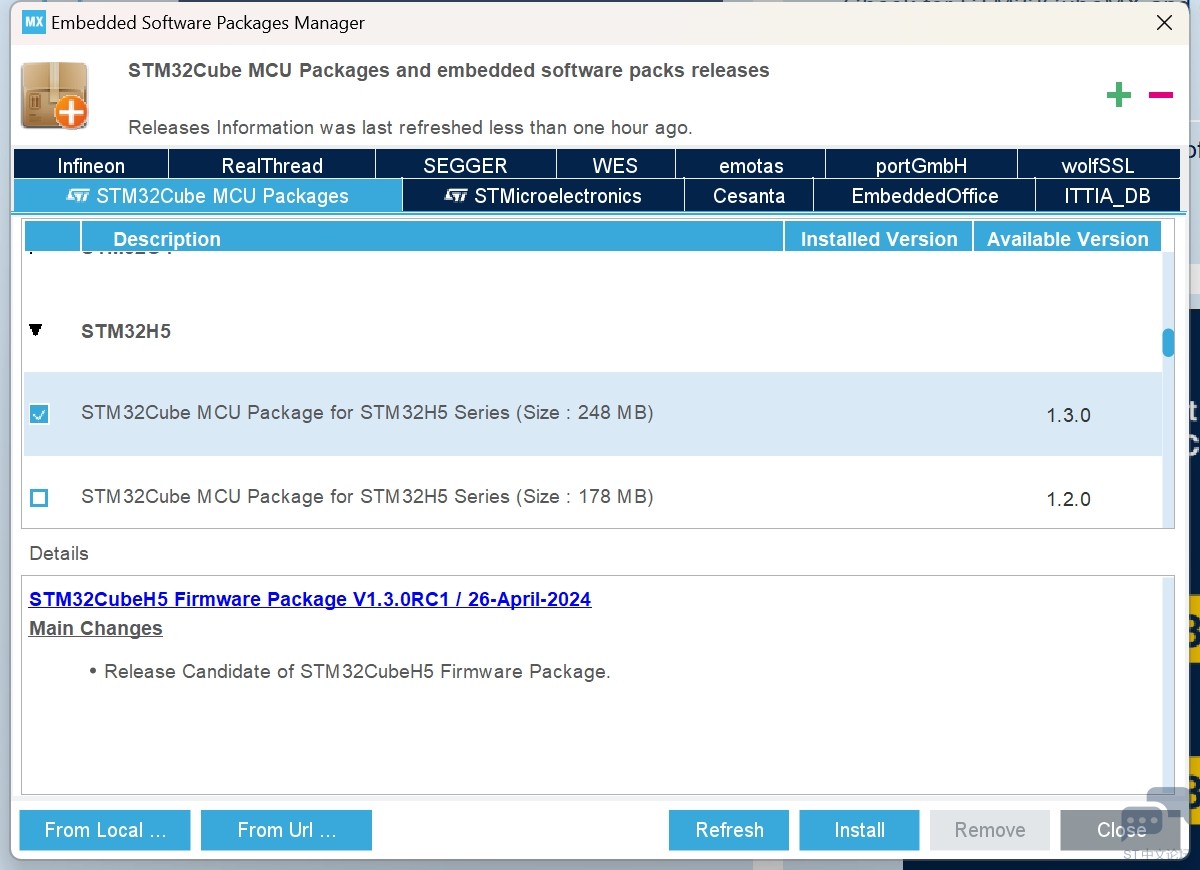Switch to the WES tab
The height and width of the screenshot is (870, 1200).
pyautogui.click(x=615, y=165)
